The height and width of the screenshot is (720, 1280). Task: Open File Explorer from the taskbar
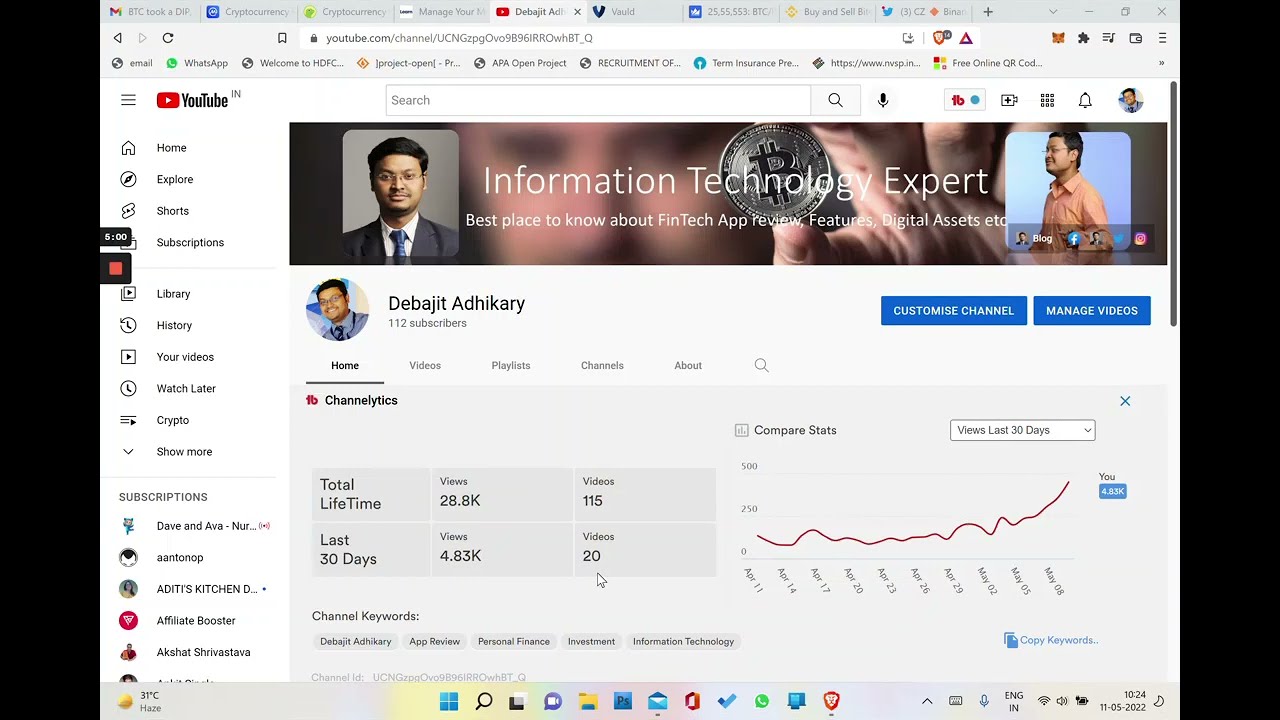click(x=587, y=701)
